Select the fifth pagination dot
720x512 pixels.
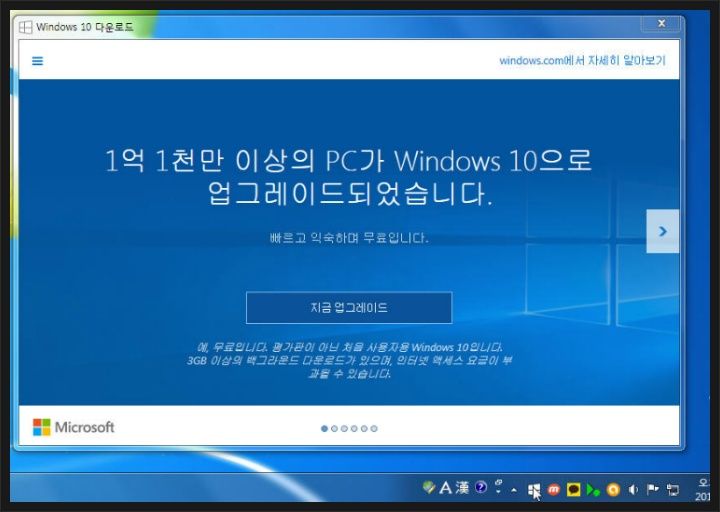coord(364,428)
